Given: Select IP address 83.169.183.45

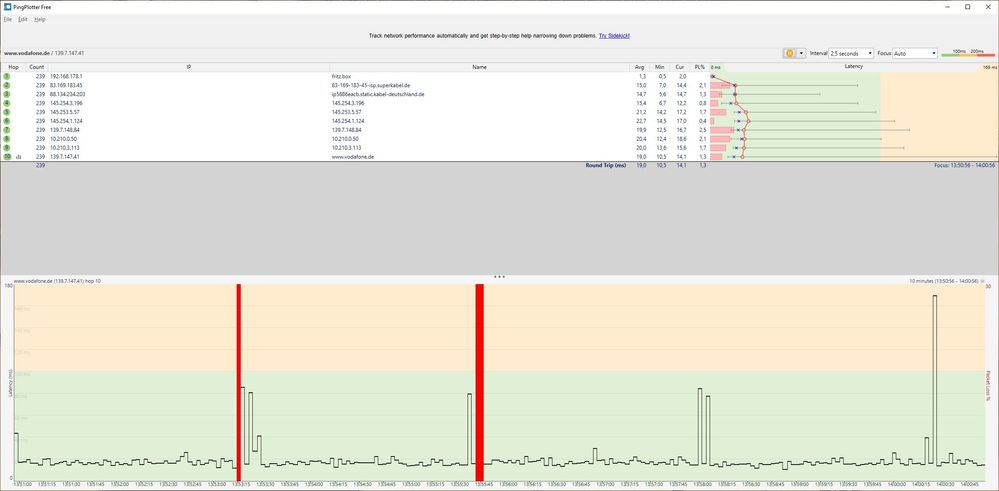Looking at the screenshot, I should pyautogui.click(x=66, y=85).
